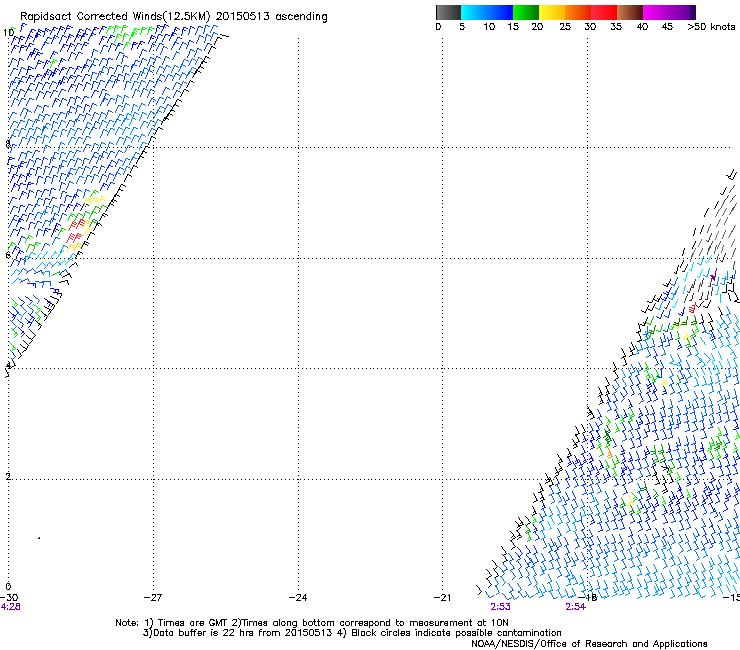The height and width of the screenshot is (650, 740).
Task: Click the yellow 20-25 knots legend swatch
Action: (552, 12)
